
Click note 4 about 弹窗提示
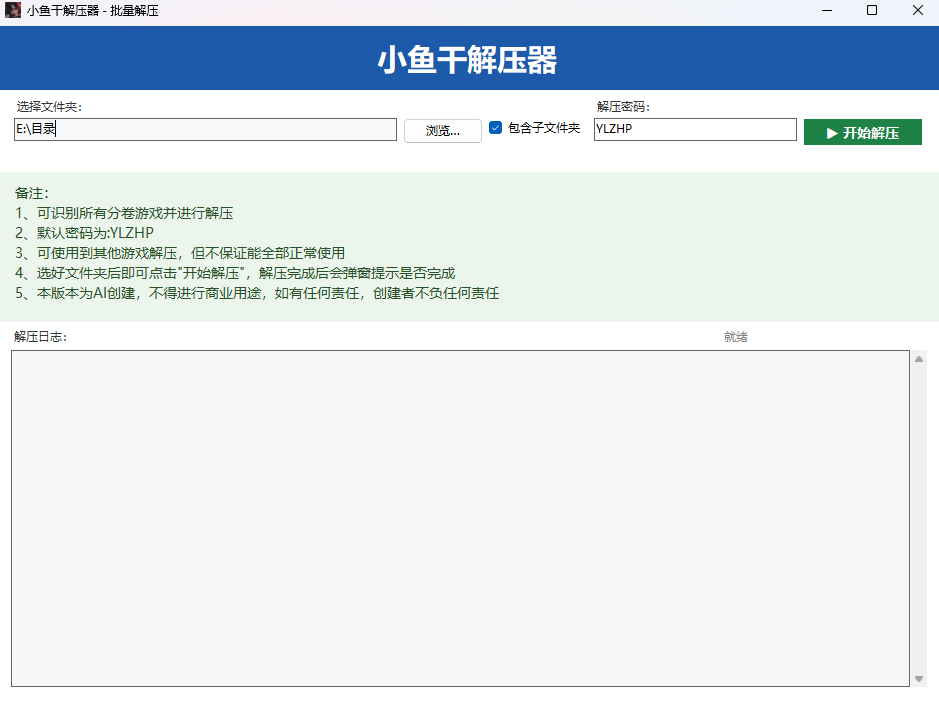pos(235,273)
